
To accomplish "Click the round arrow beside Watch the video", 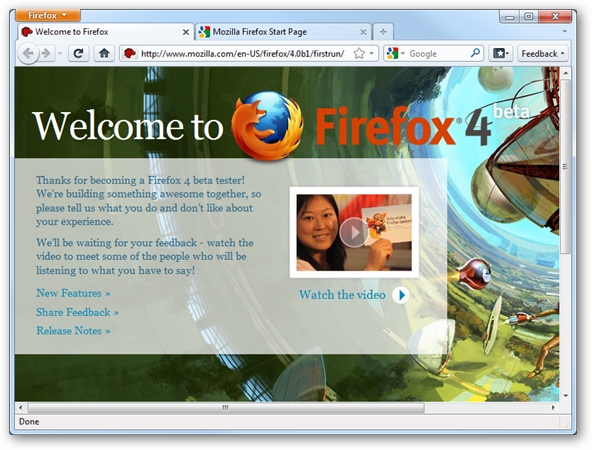I will click(x=401, y=295).
